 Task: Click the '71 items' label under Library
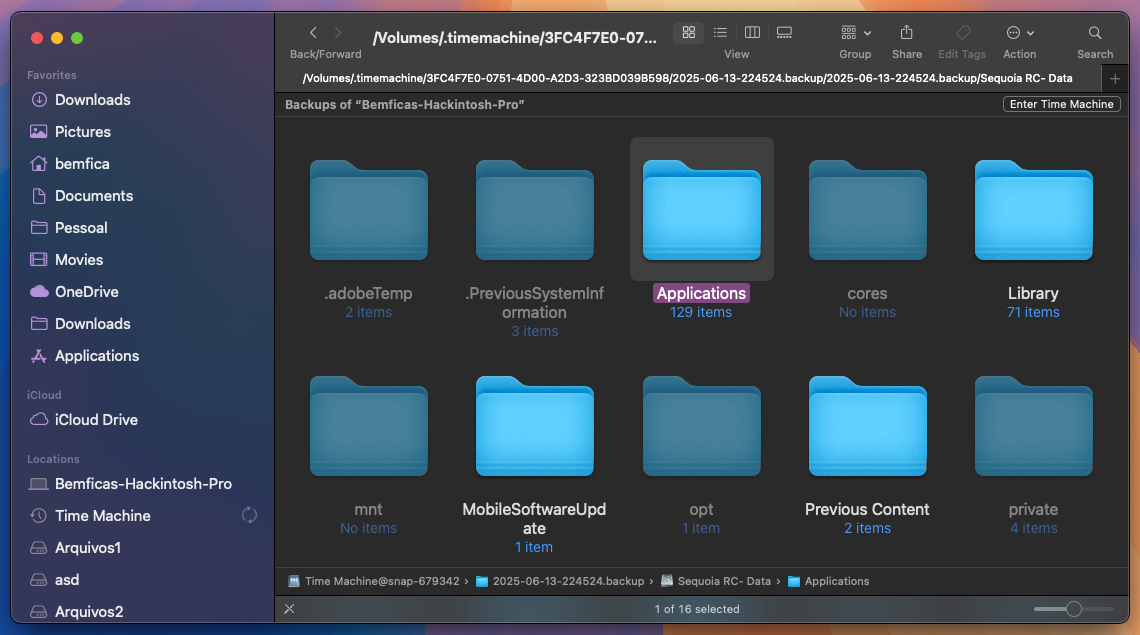click(x=1033, y=312)
